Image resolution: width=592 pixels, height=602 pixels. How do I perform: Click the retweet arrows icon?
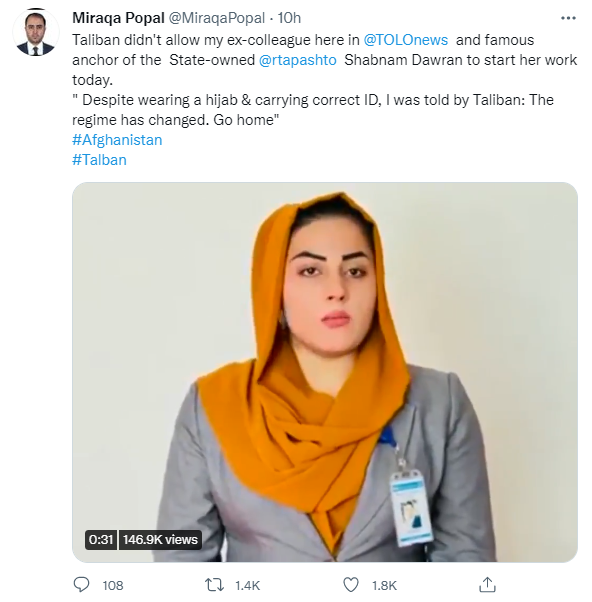(214, 585)
